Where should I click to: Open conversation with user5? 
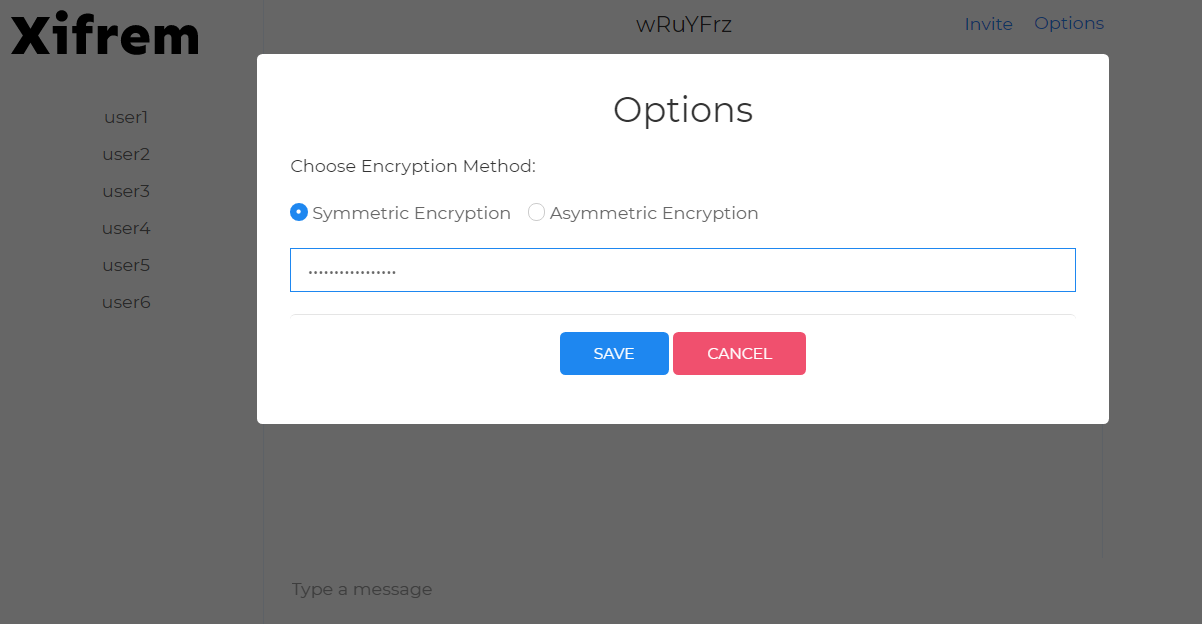tap(126, 265)
